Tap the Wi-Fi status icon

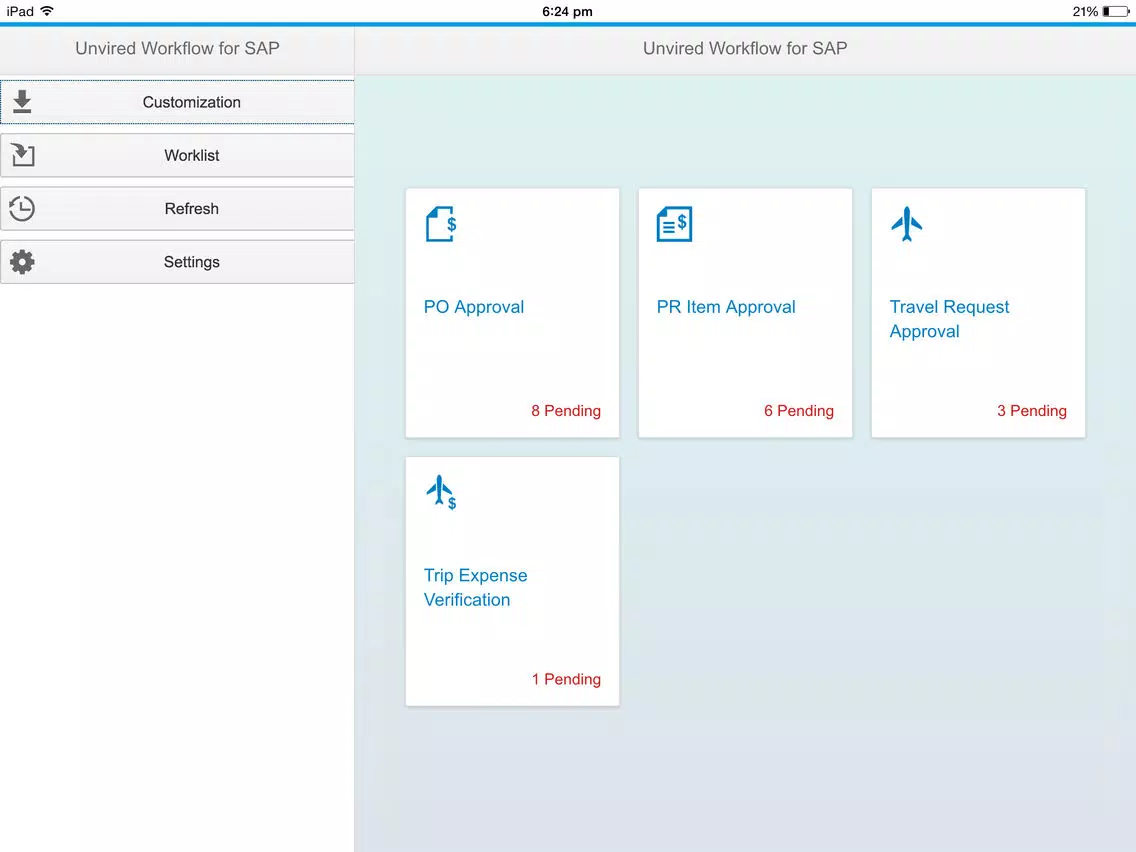[x=47, y=11]
